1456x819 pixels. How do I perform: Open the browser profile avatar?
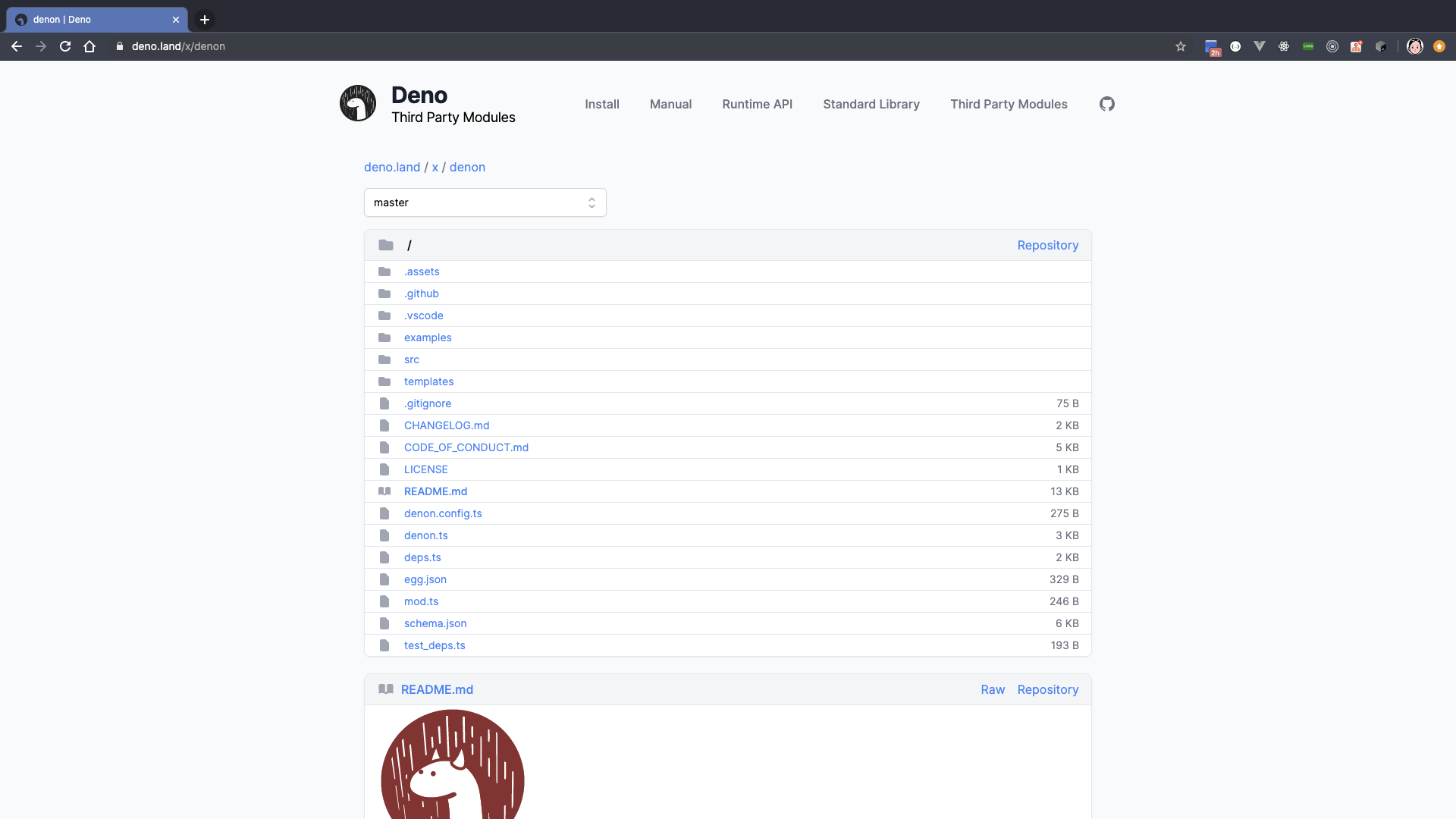(1414, 46)
